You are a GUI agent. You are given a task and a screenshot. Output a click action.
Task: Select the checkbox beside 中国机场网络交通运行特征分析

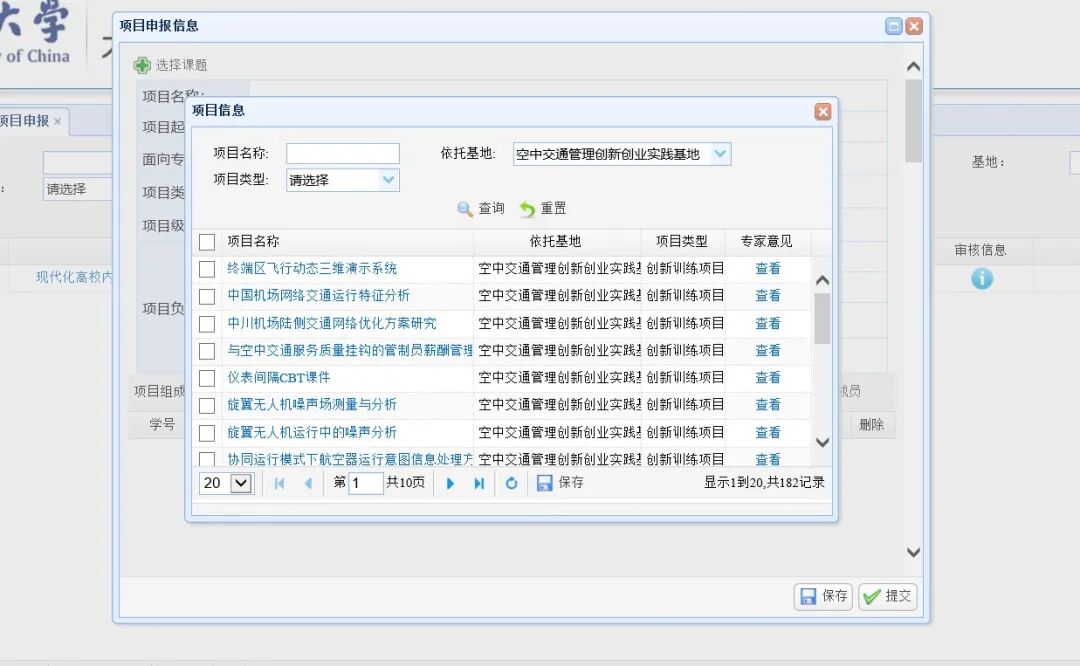207,295
